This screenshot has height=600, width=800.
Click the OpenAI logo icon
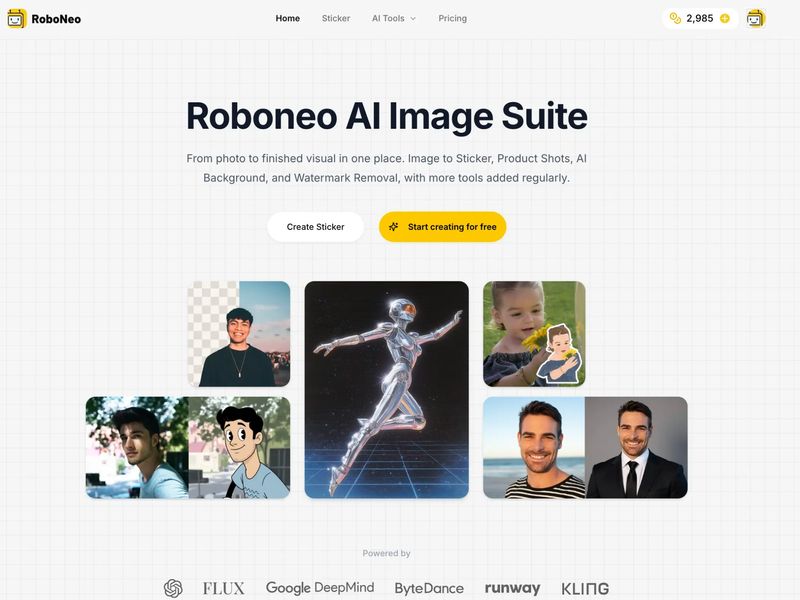coord(173,588)
